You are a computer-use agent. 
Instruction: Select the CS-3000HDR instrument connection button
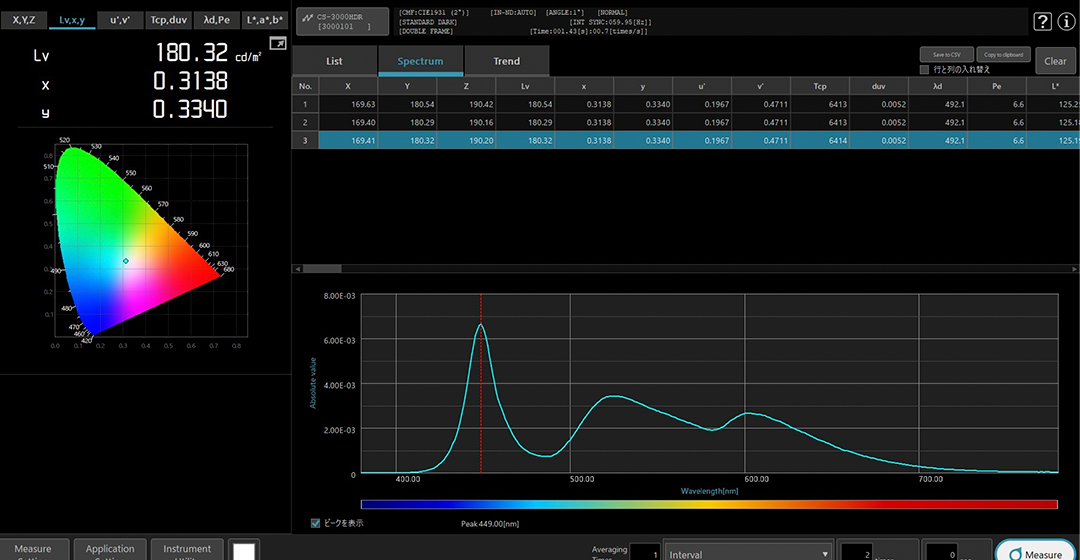[x=342, y=21]
